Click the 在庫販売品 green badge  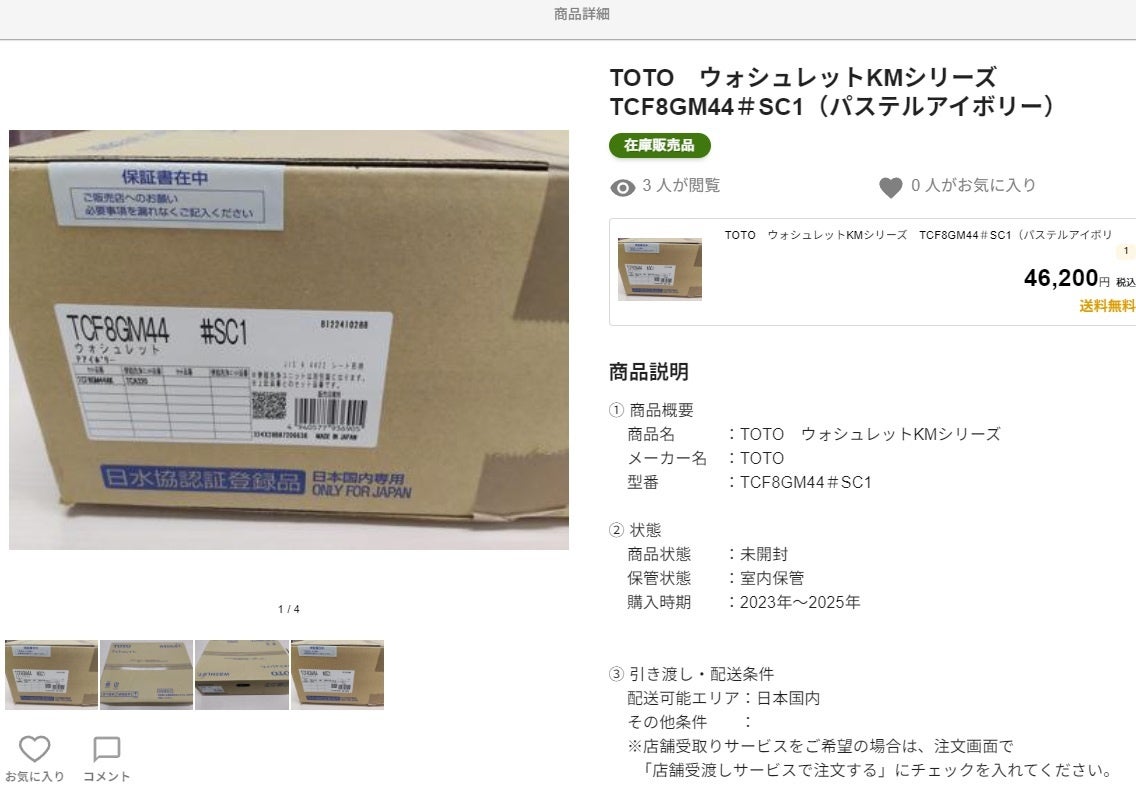tap(659, 145)
